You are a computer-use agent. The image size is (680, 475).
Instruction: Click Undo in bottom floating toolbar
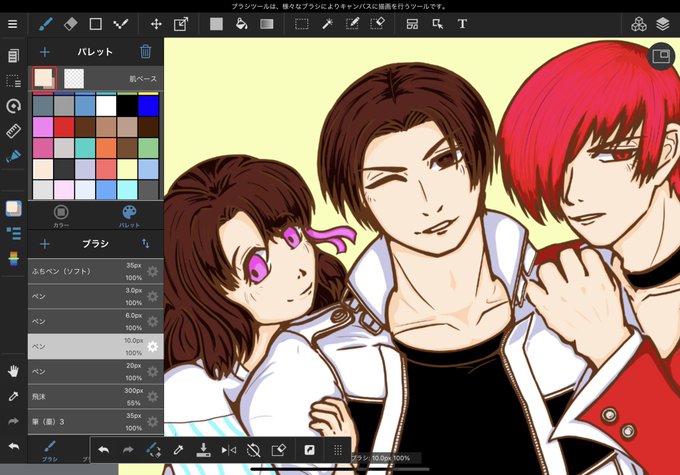[103, 450]
